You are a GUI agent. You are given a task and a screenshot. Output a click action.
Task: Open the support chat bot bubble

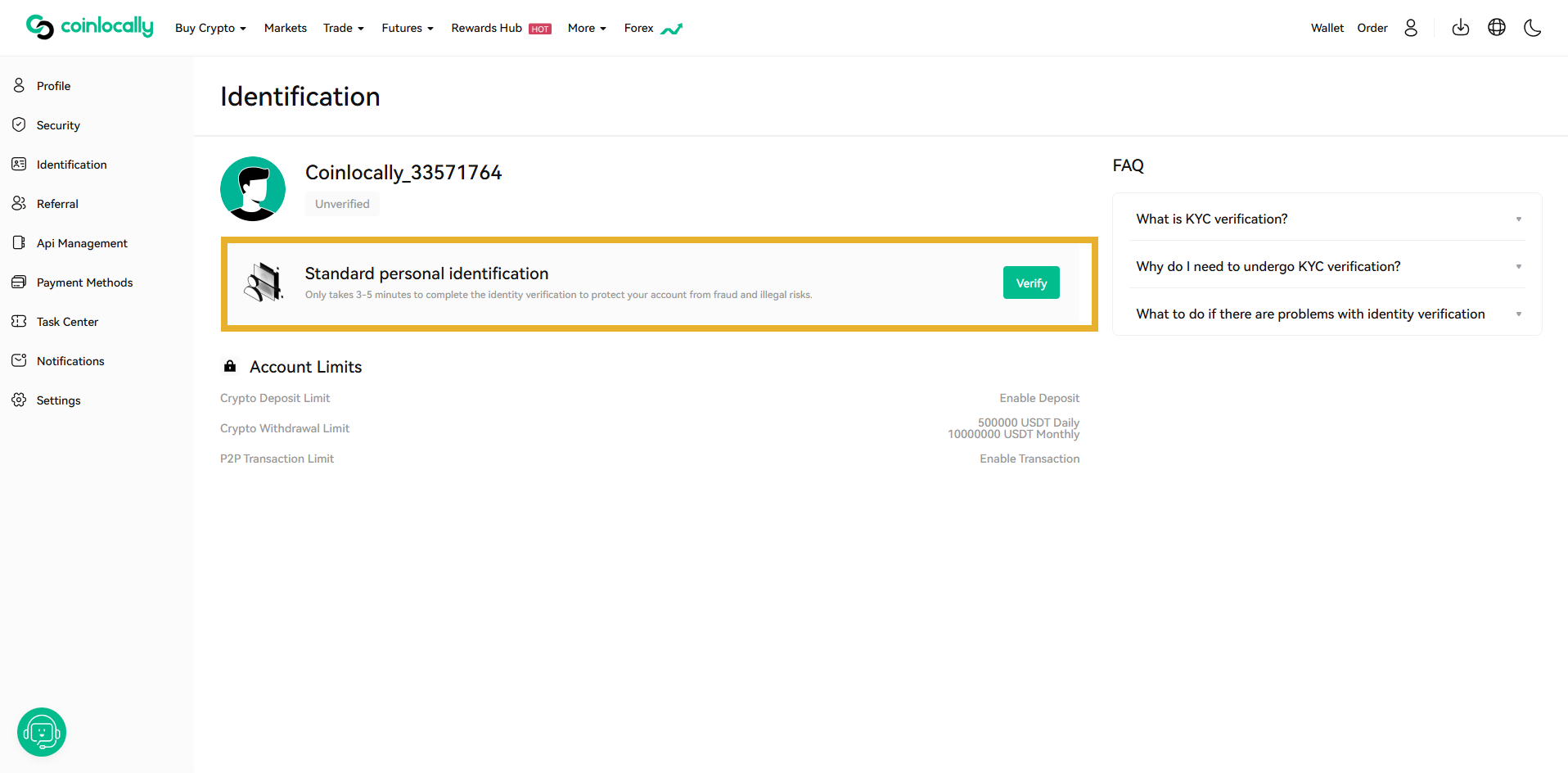click(x=42, y=732)
